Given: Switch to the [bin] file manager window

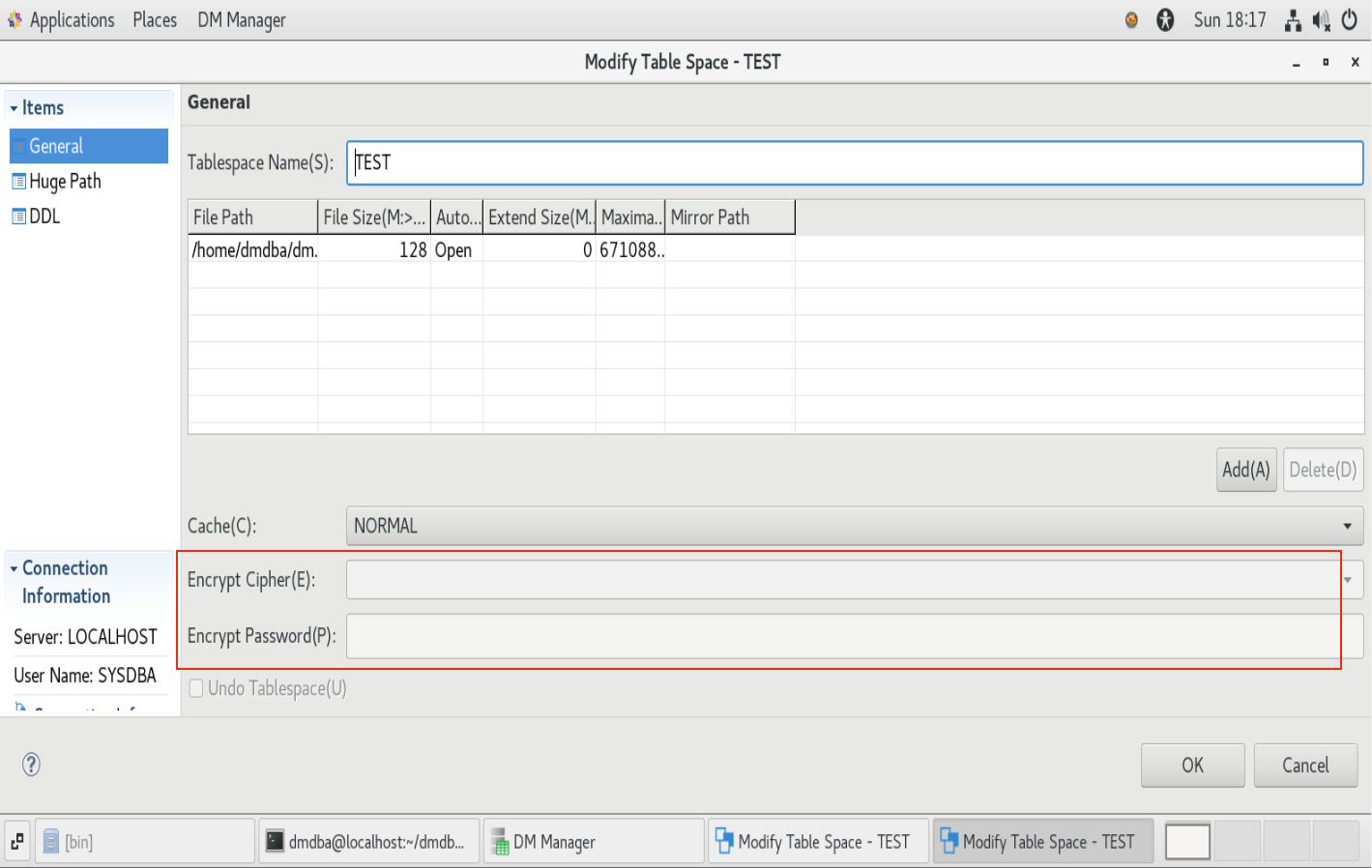Looking at the screenshot, I should [145, 842].
